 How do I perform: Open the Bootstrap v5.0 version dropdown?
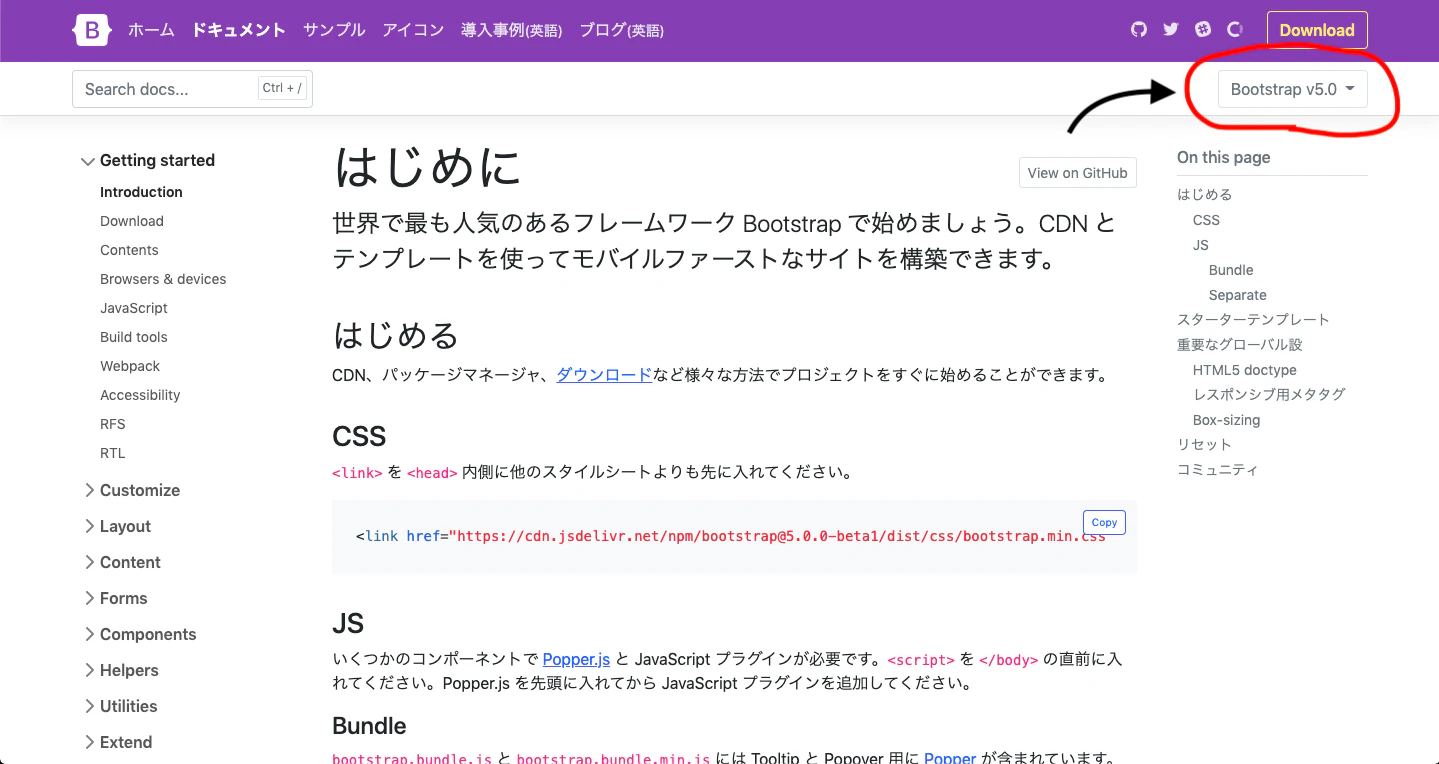click(x=1292, y=89)
